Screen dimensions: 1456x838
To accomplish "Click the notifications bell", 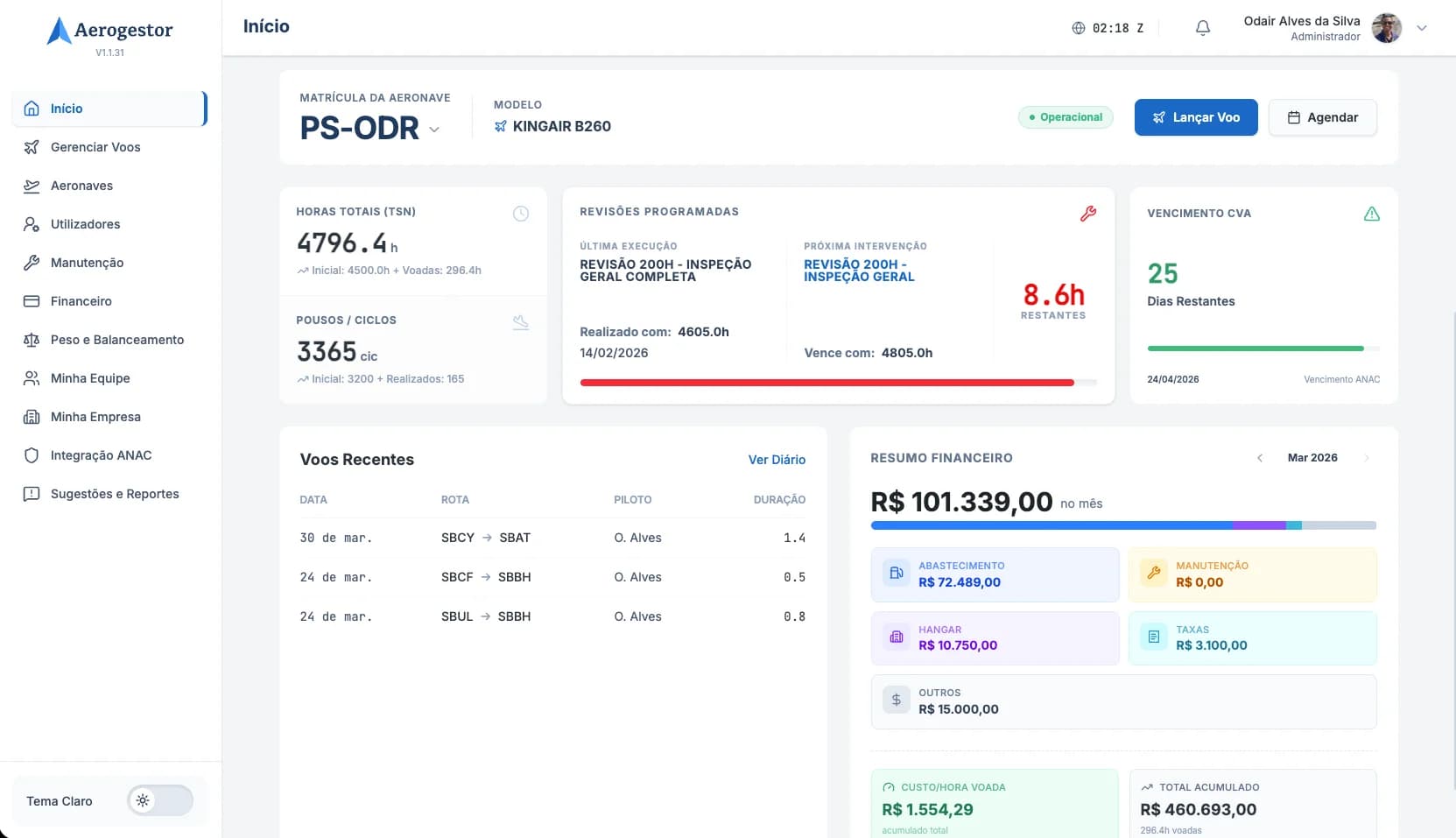I will pyautogui.click(x=1202, y=27).
